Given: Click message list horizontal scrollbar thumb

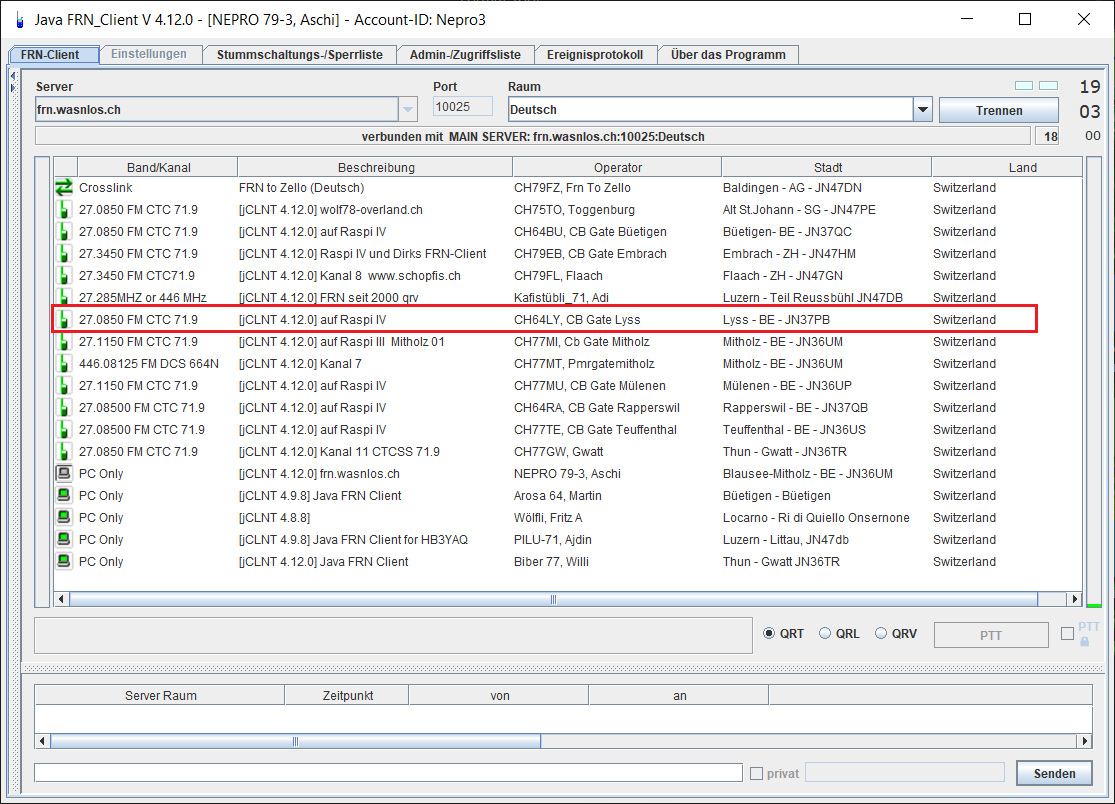Looking at the screenshot, I should (295, 741).
